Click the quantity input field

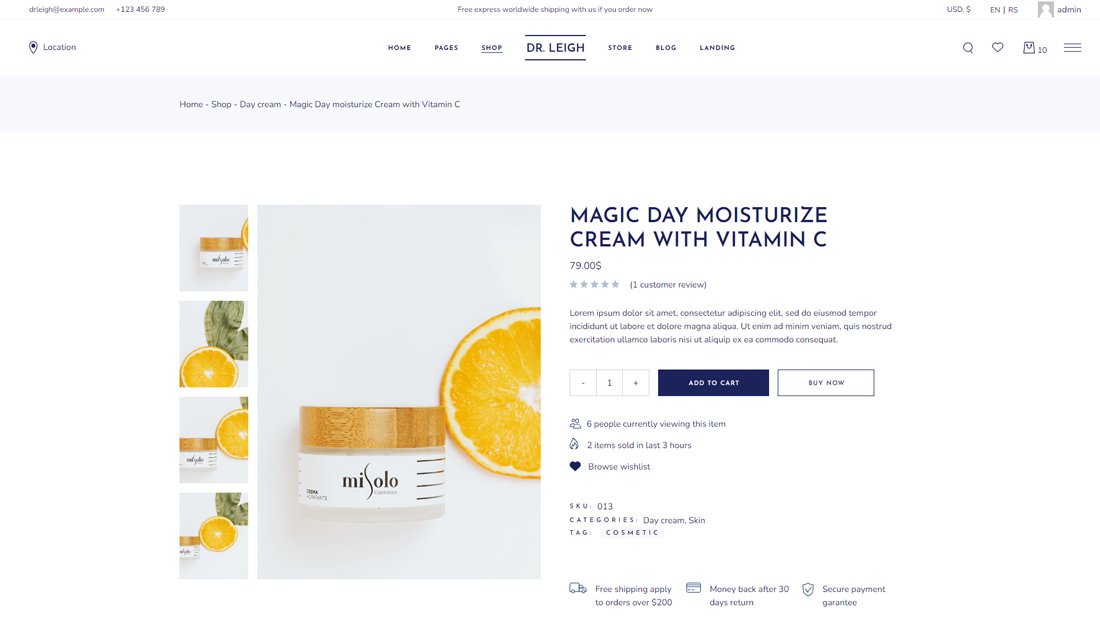609,383
